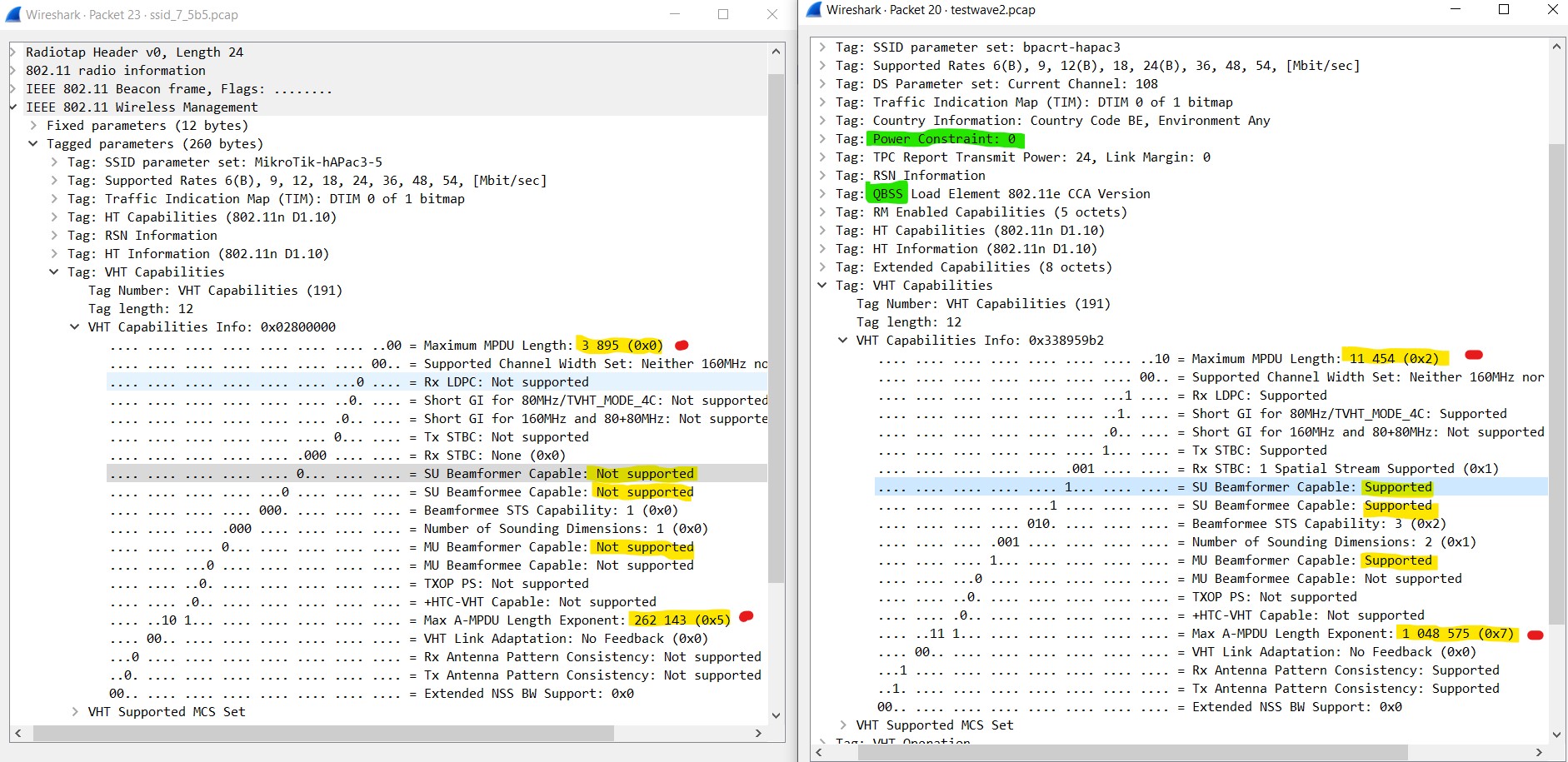Viewport: 1568px width, 762px height.
Task: Click the Wireshark fin icon in right window title
Action: pyautogui.click(x=814, y=10)
